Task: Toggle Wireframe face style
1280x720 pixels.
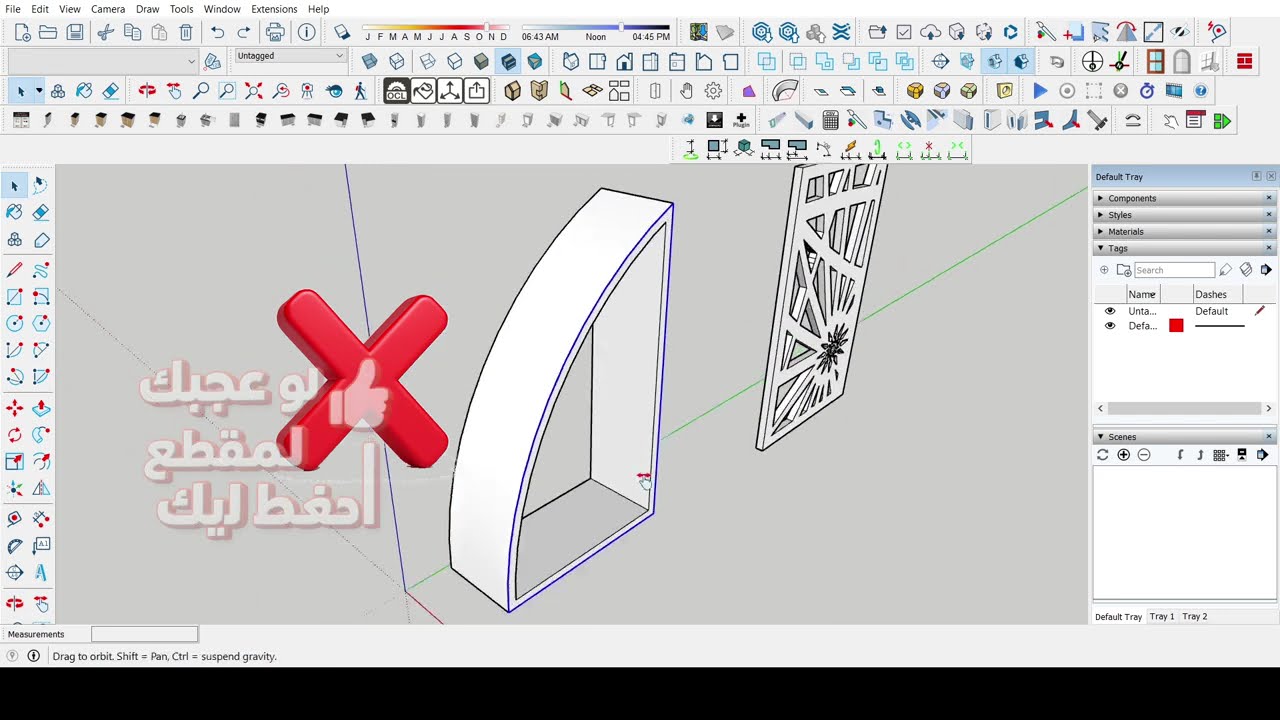Action: [428, 62]
